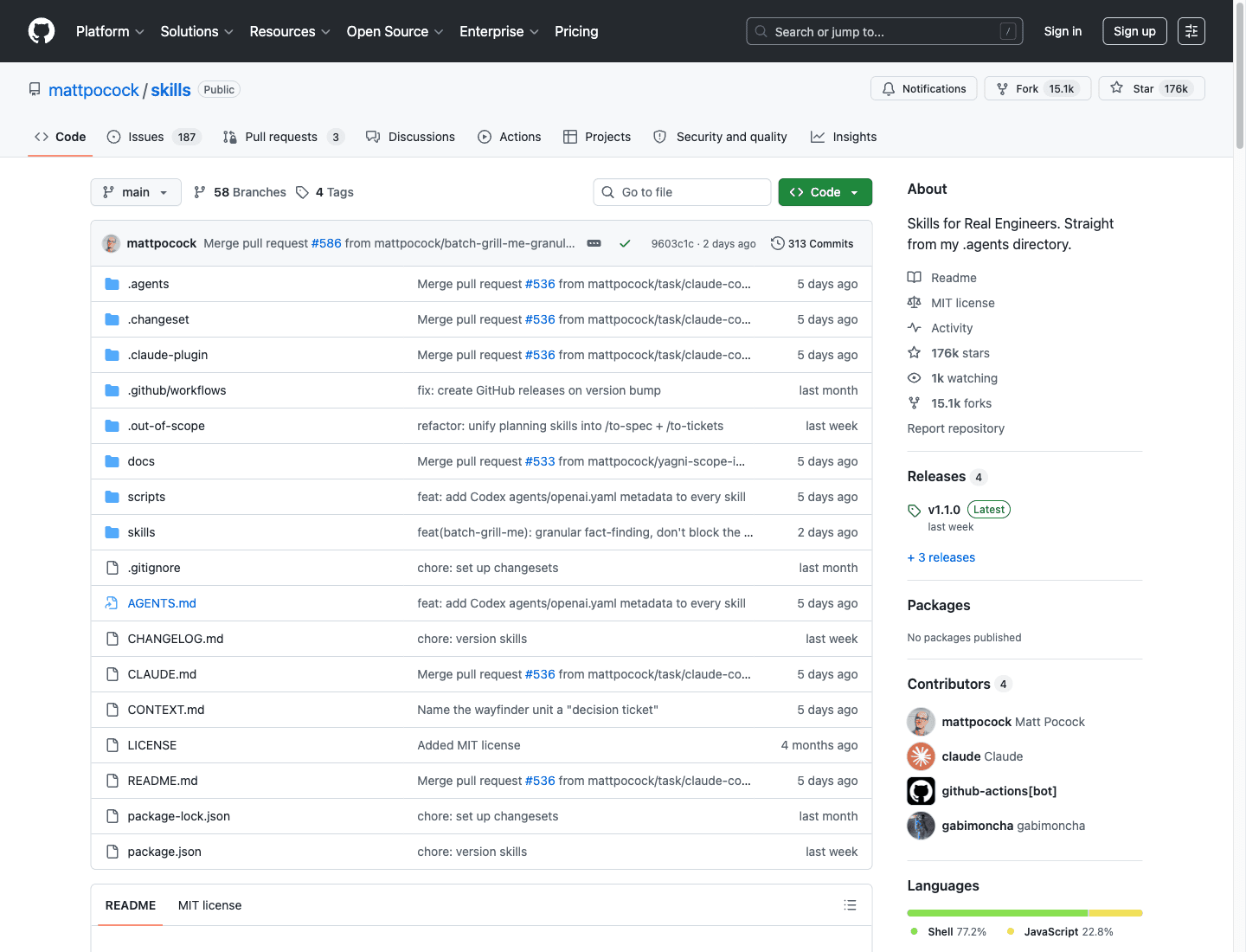Click the symlink file icon for AGENTS.md
The width and height of the screenshot is (1246, 952).
tap(112, 603)
